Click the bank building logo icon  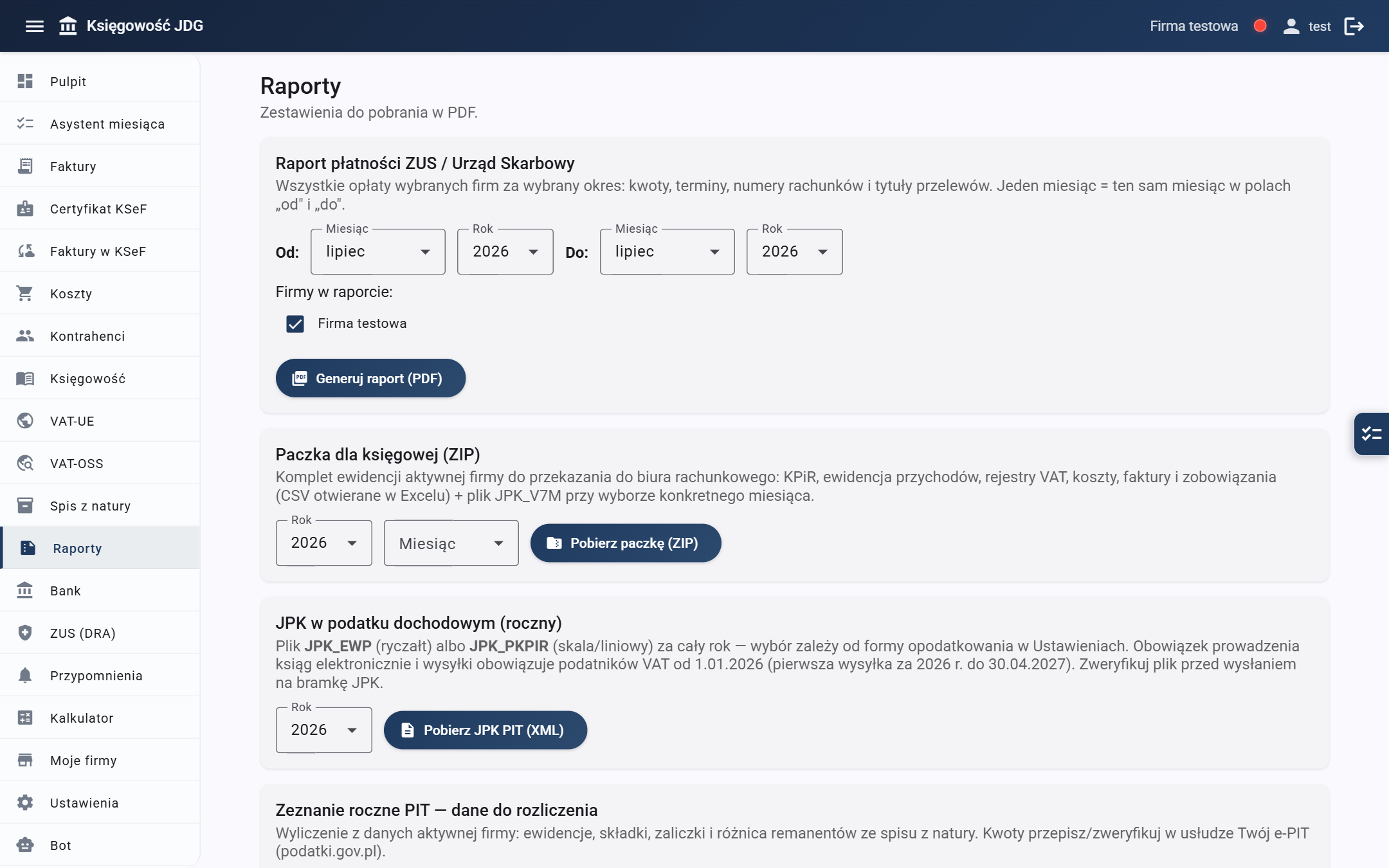[68, 26]
